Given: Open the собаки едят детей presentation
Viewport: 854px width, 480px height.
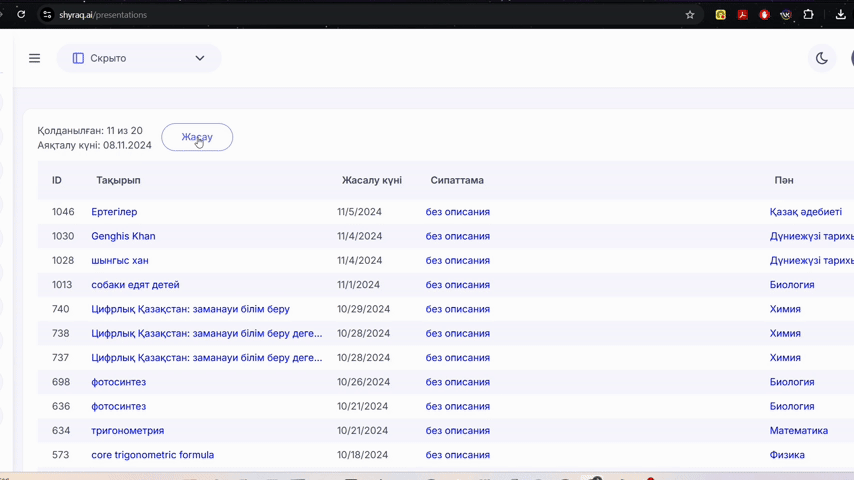Looking at the screenshot, I should pyautogui.click(x=135, y=285).
